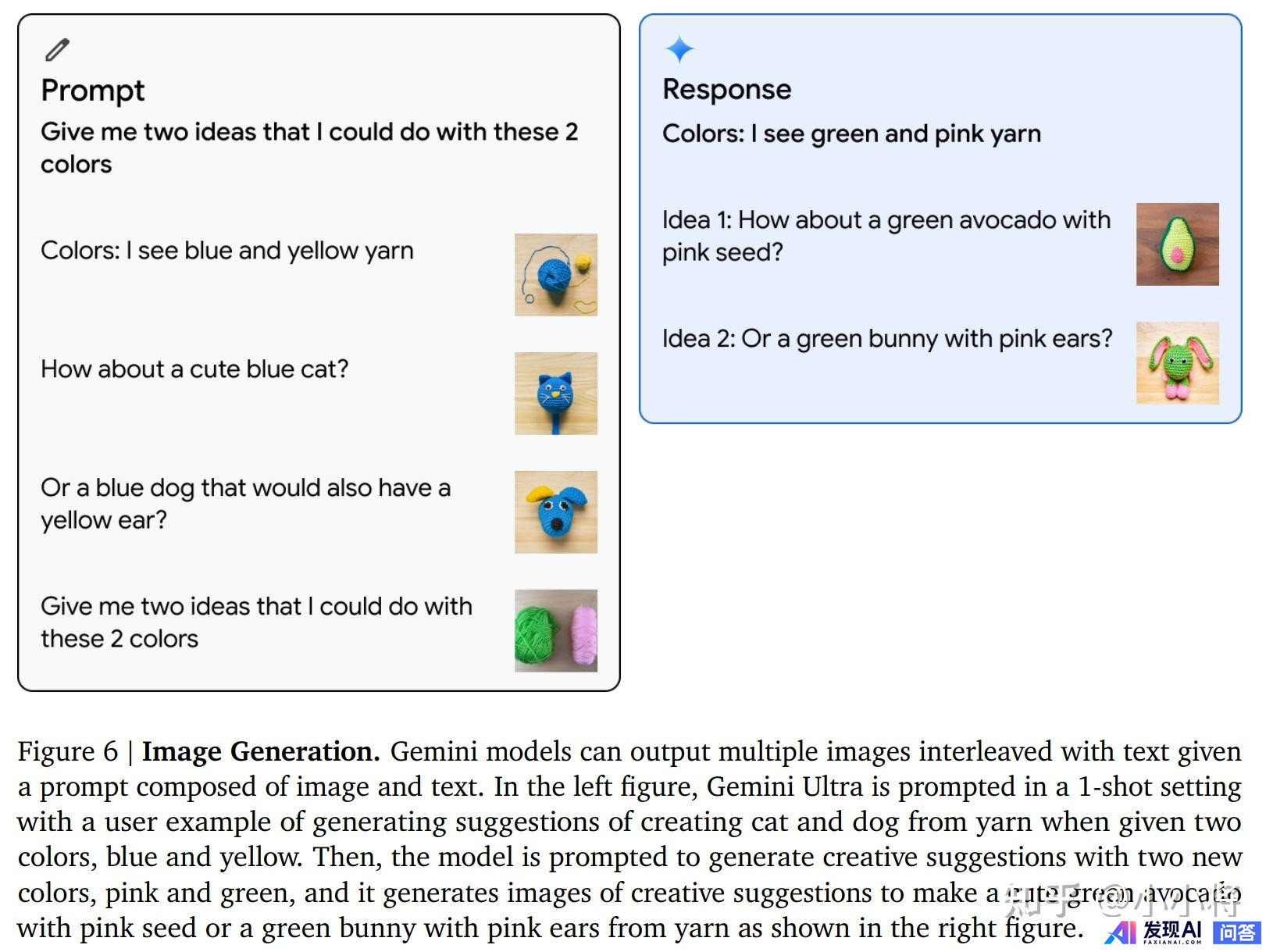The height and width of the screenshot is (952, 1273).
Task: Open the green and pink yarn image
Action: [x=555, y=630]
